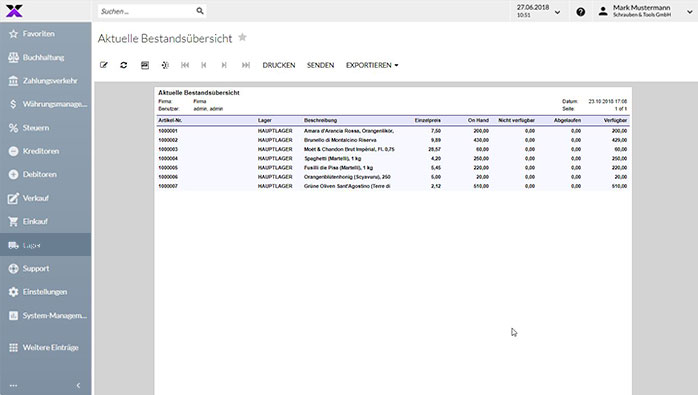Viewport: 698px width, 395px height.
Task: Click the user avatar icon
Action: tap(603, 11)
